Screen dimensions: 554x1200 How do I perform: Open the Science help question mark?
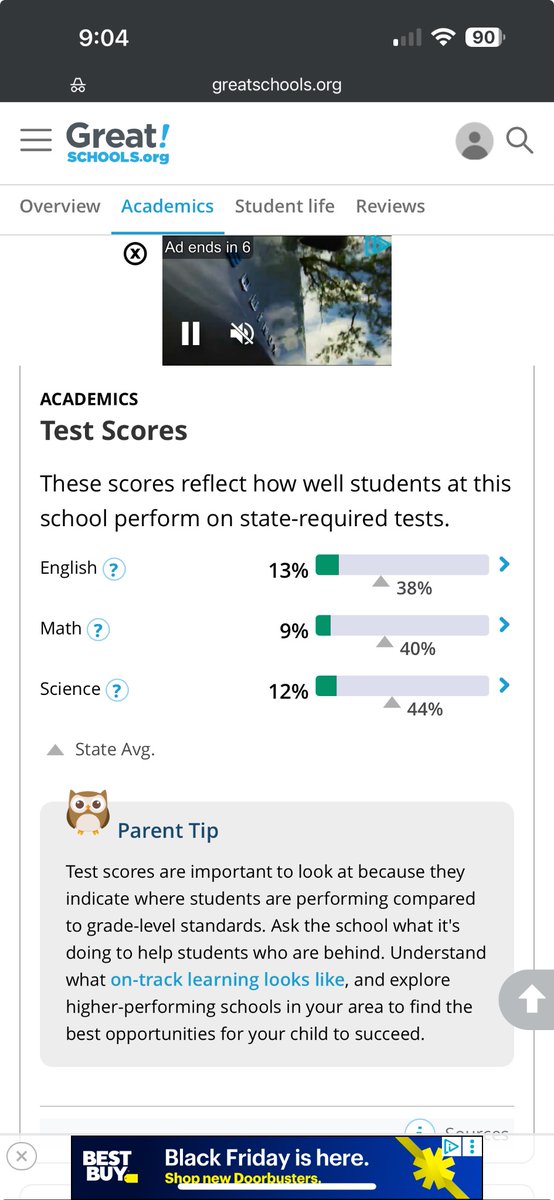[x=118, y=690]
